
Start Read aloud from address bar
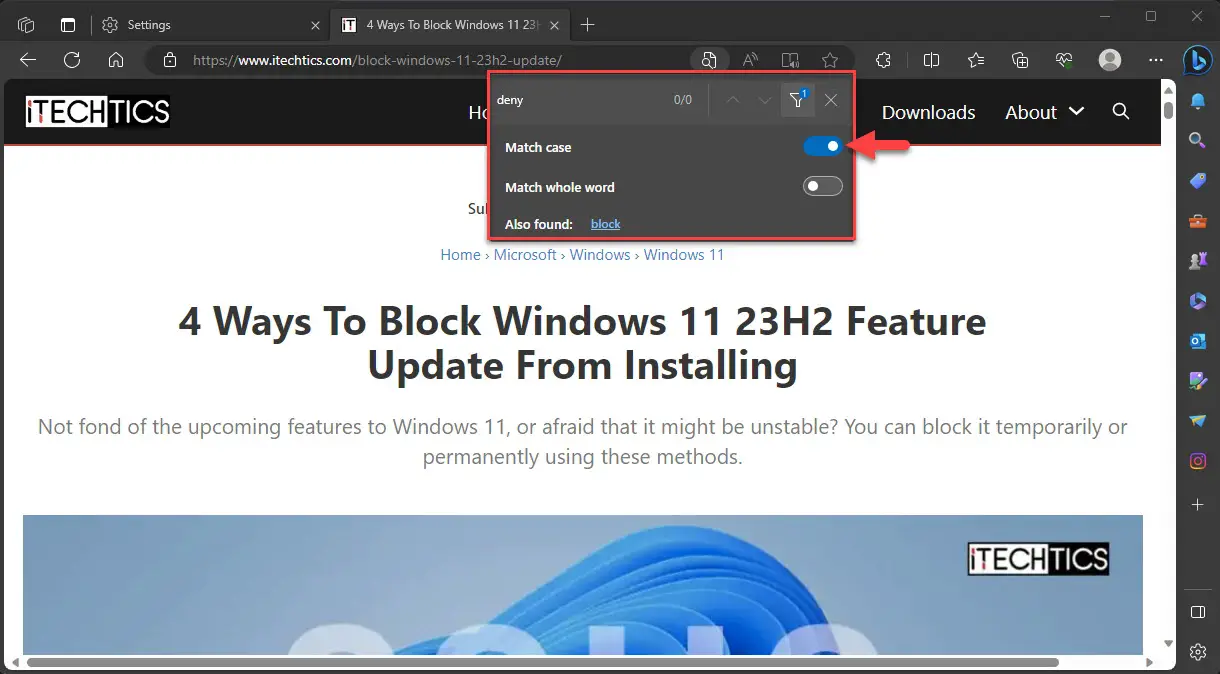pyautogui.click(x=750, y=60)
